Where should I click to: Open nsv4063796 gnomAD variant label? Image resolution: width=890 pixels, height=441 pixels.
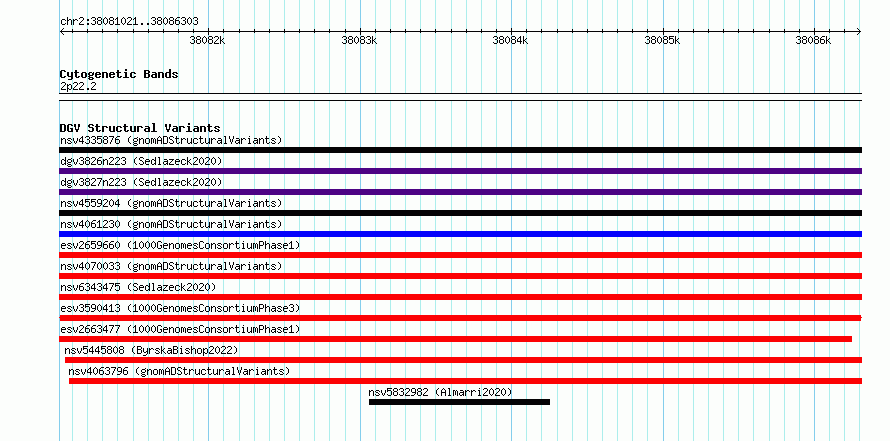tap(179, 371)
